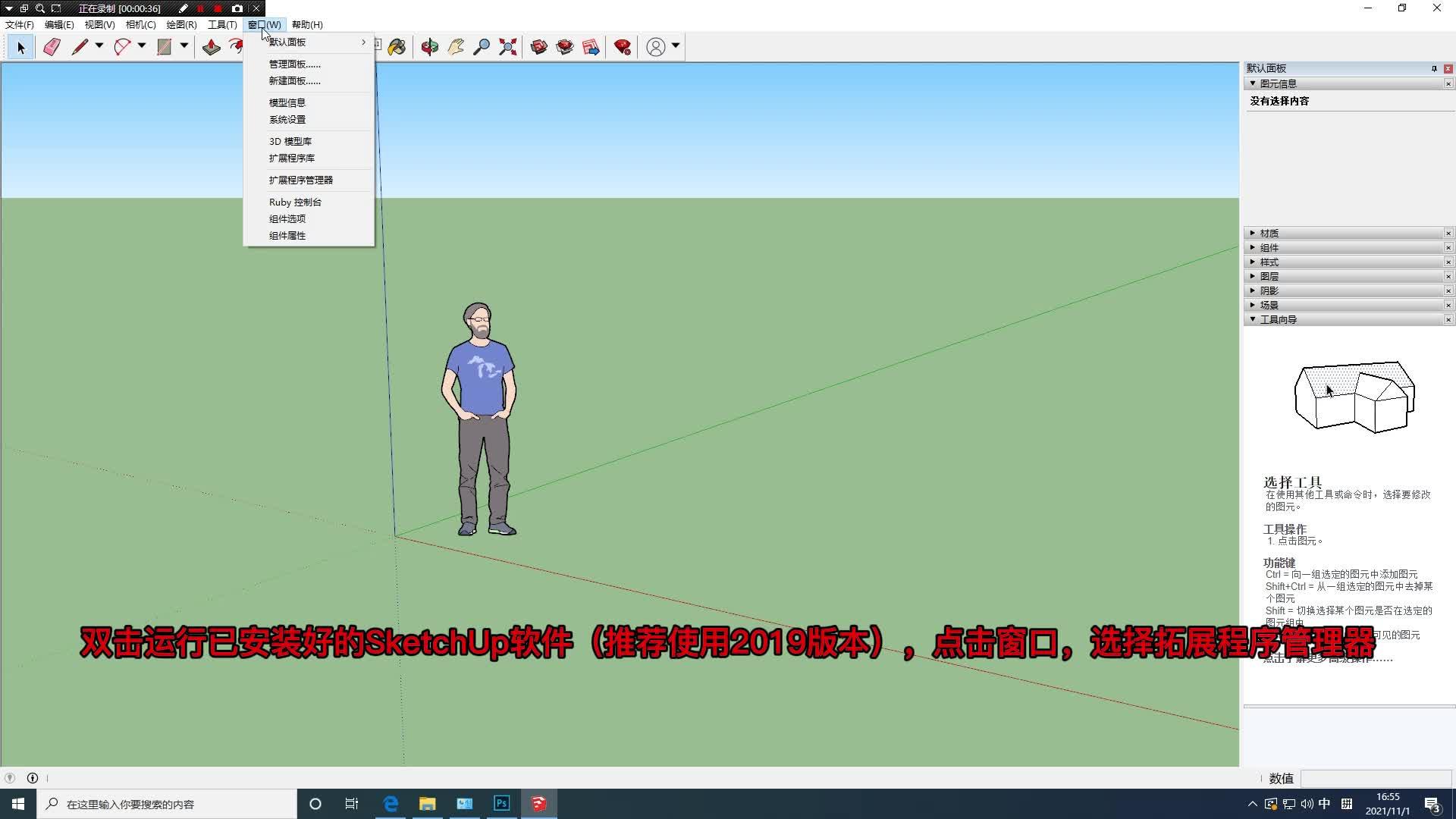
Task: Choose 新建面板 from the window menu
Action: 309,81
